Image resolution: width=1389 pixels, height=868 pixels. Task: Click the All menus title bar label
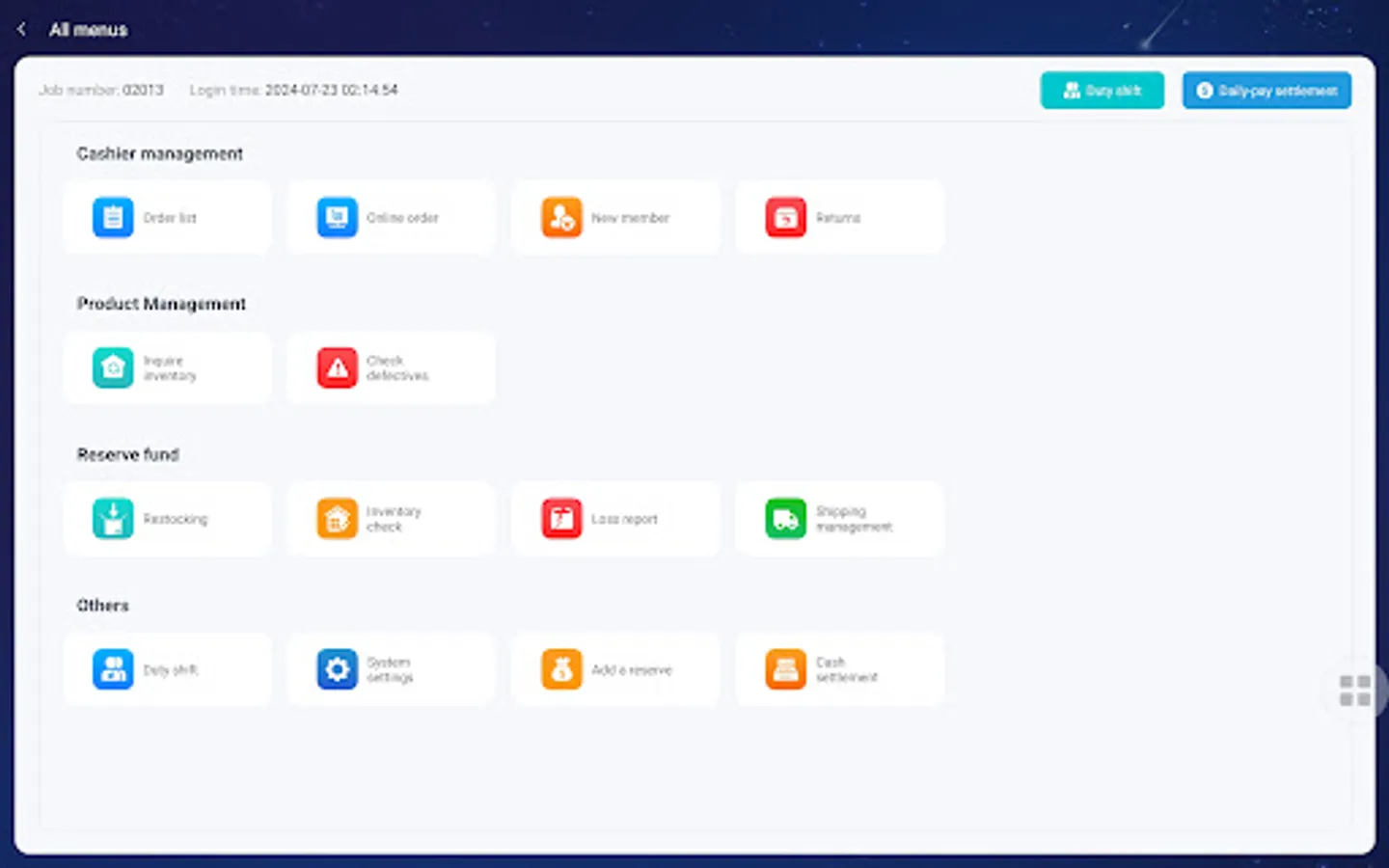pos(90,29)
